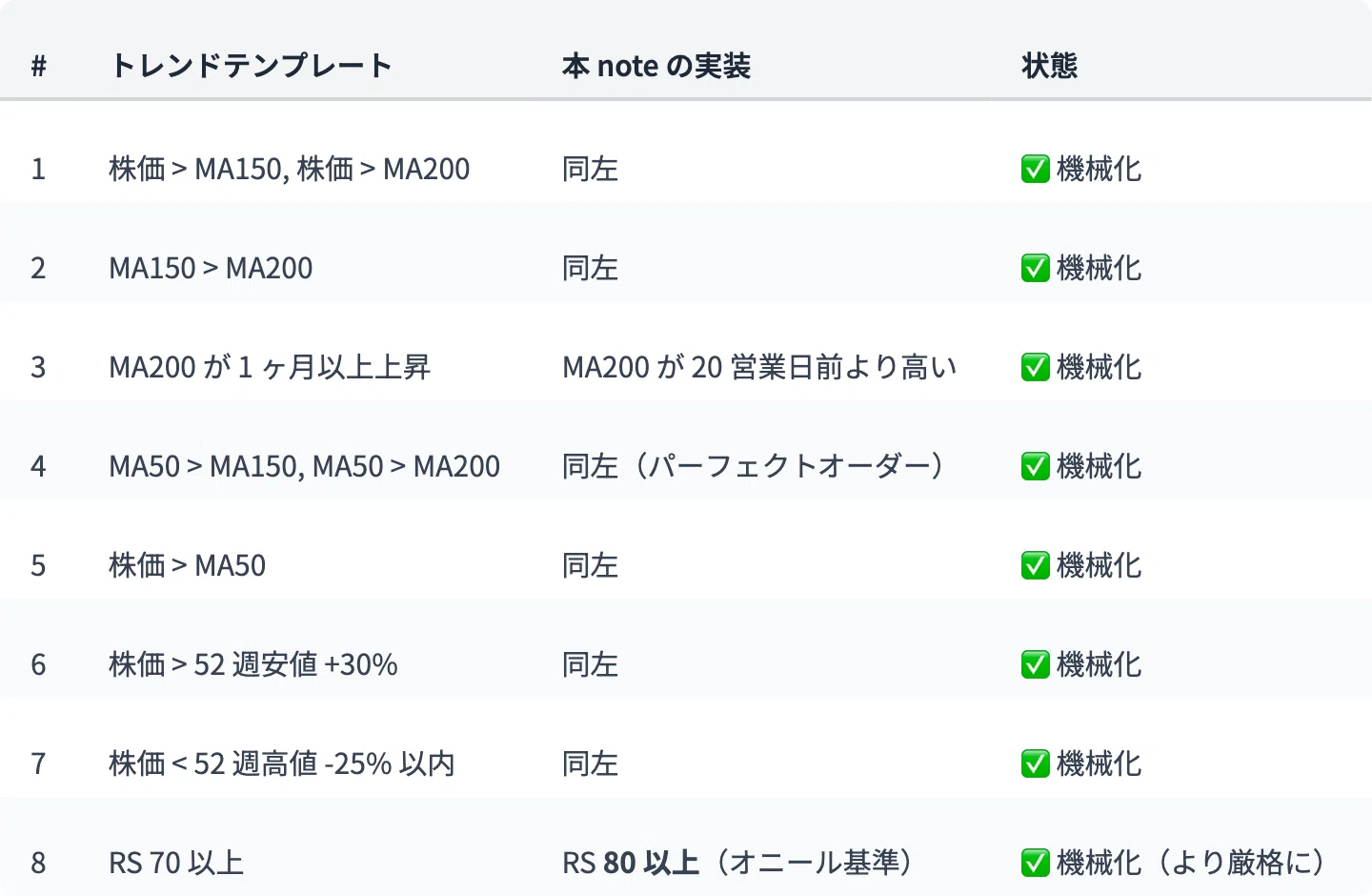Click the # column header
The height and width of the screenshot is (896, 1372).
coord(39,66)
